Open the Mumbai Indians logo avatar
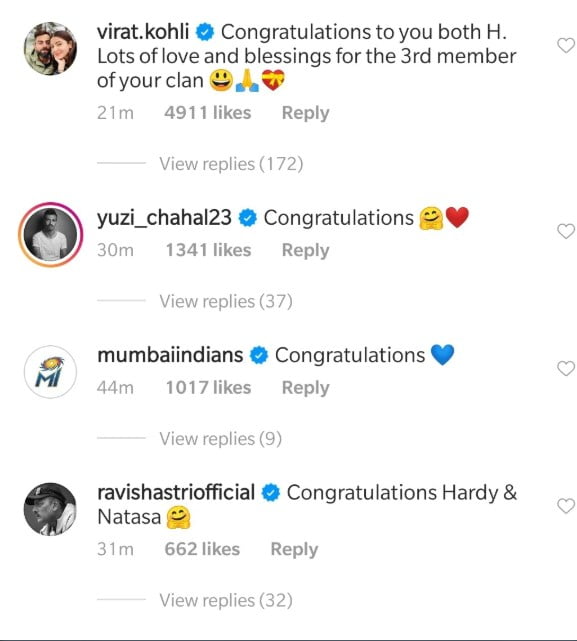 50,372
